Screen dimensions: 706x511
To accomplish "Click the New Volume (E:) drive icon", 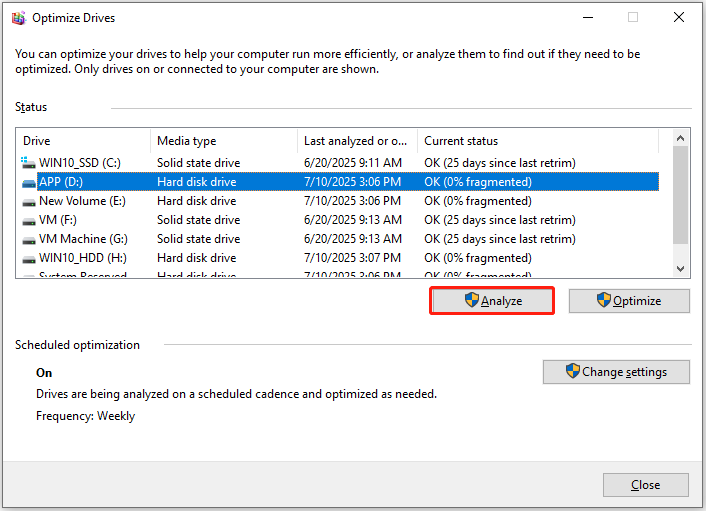I will click(29, 203).
